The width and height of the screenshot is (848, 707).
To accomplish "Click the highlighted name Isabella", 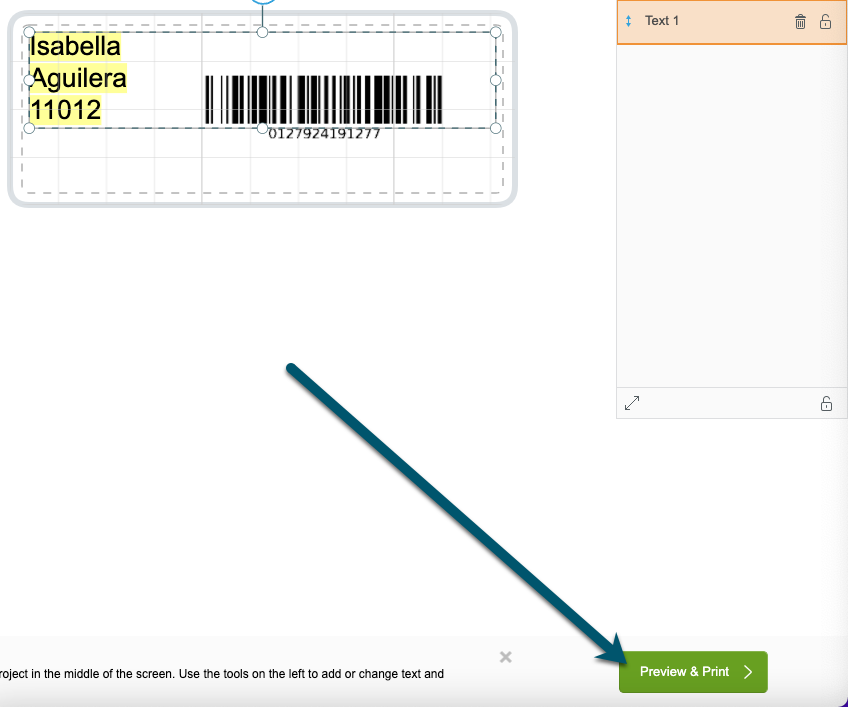I will pos(75,46).
